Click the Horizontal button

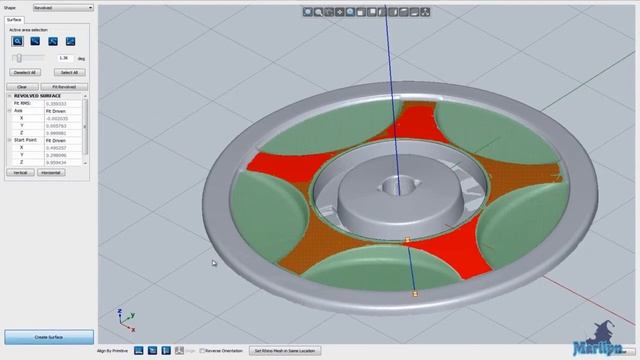coord(51,173)
